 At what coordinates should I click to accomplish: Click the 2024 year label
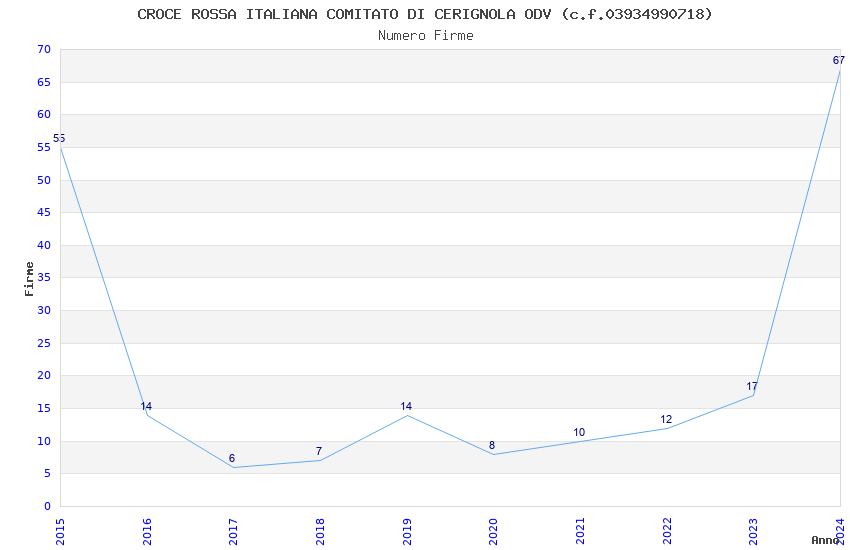coord(840,532)
